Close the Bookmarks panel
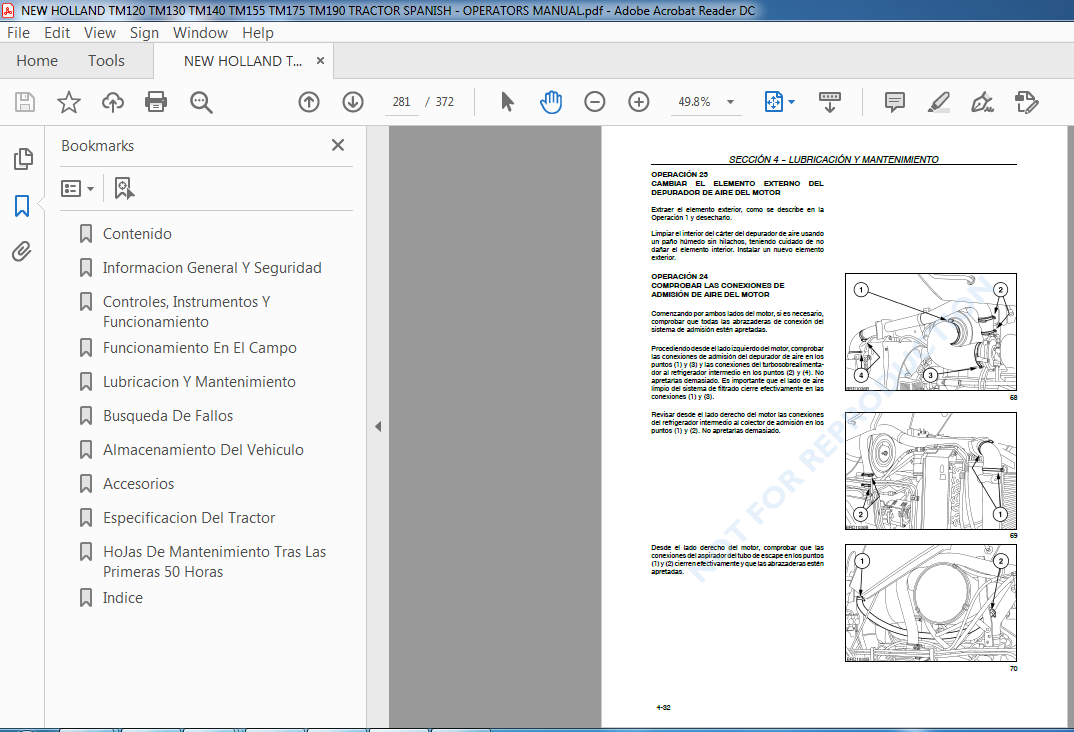The height and width of the screenshot is (732, 1074). [338, 145]
